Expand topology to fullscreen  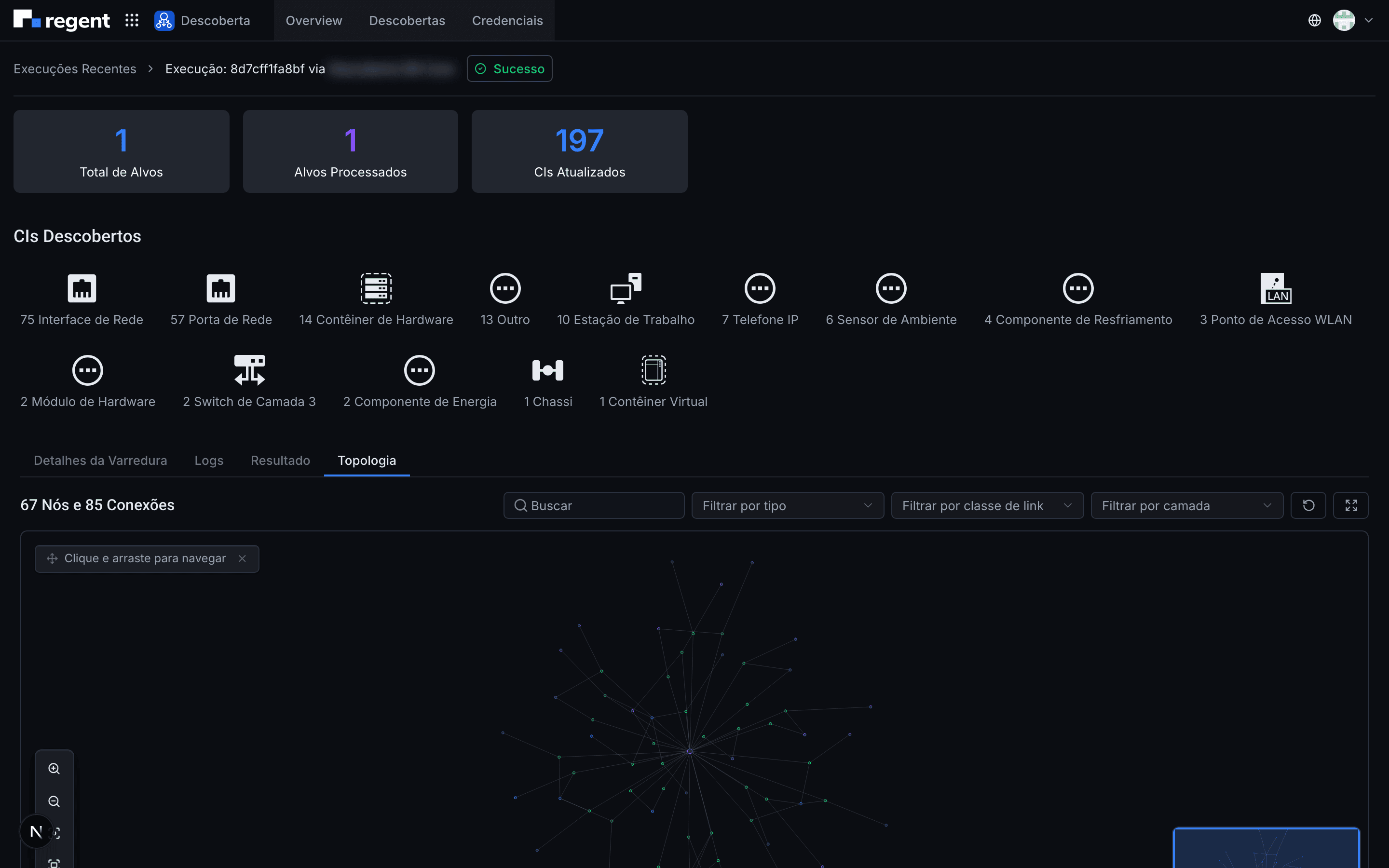(x=1351, y=506)
